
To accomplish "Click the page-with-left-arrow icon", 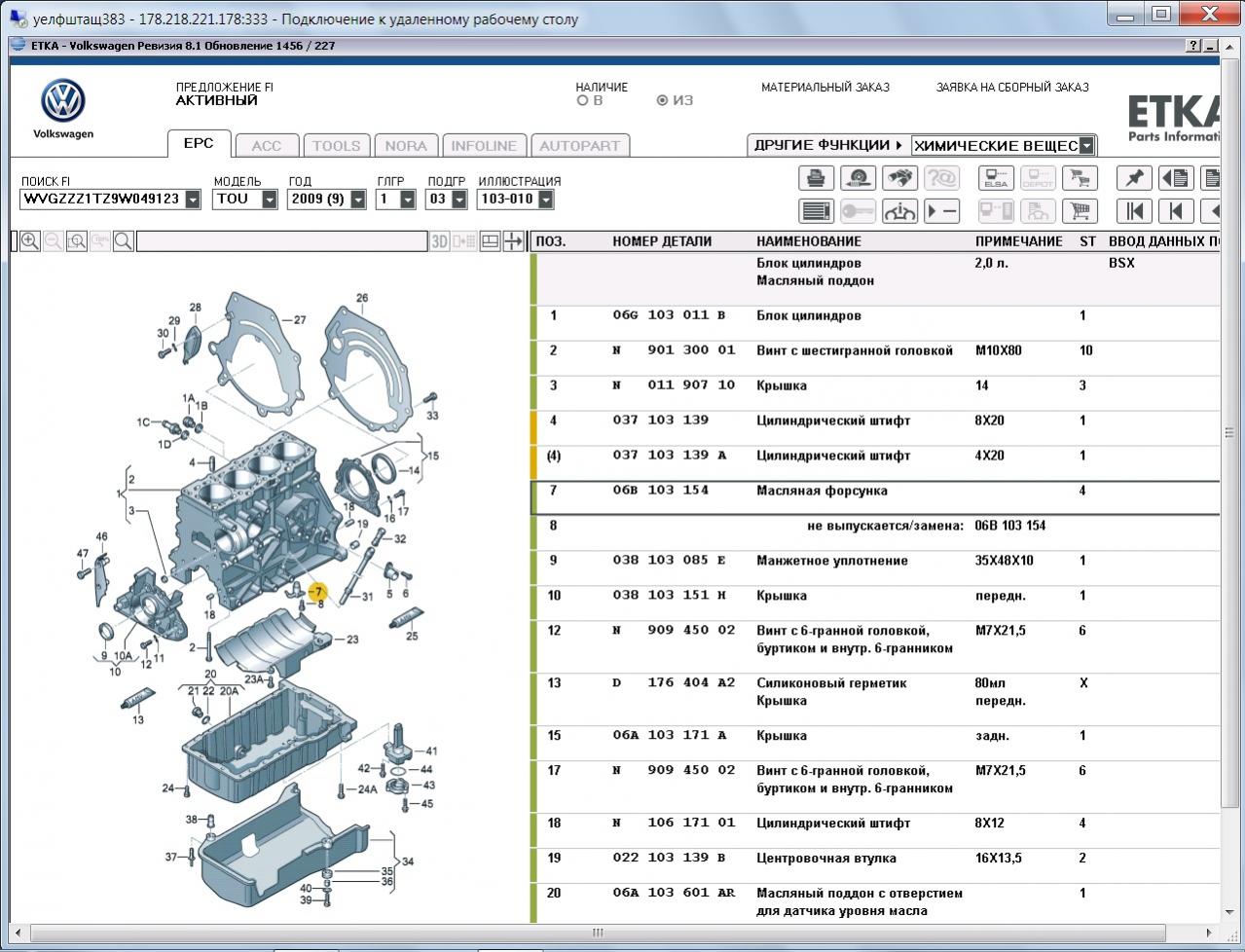I will (x=1176, y=178).
